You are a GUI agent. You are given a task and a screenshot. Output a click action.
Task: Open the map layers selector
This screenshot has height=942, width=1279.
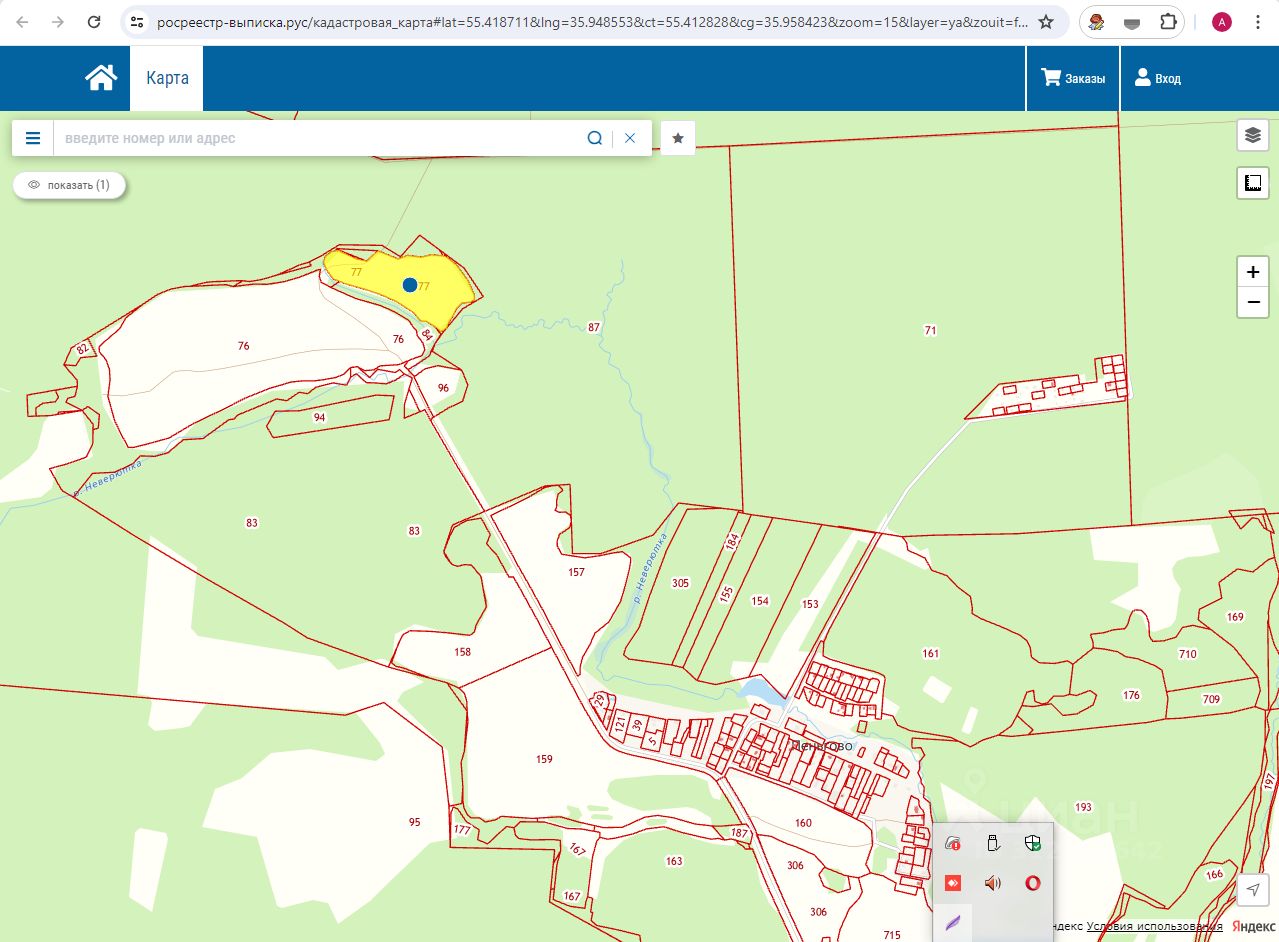(x=1252, y=134)
